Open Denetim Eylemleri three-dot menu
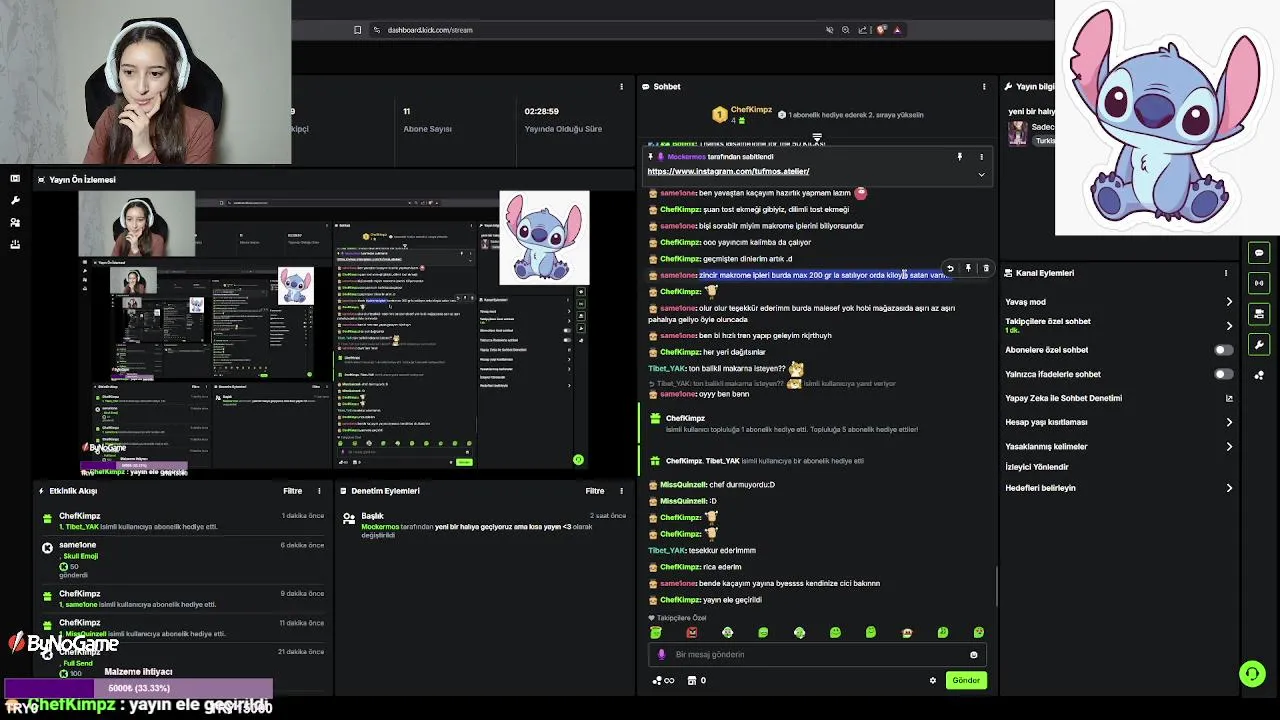1280x720 pixels. click(x=621, y=491)
